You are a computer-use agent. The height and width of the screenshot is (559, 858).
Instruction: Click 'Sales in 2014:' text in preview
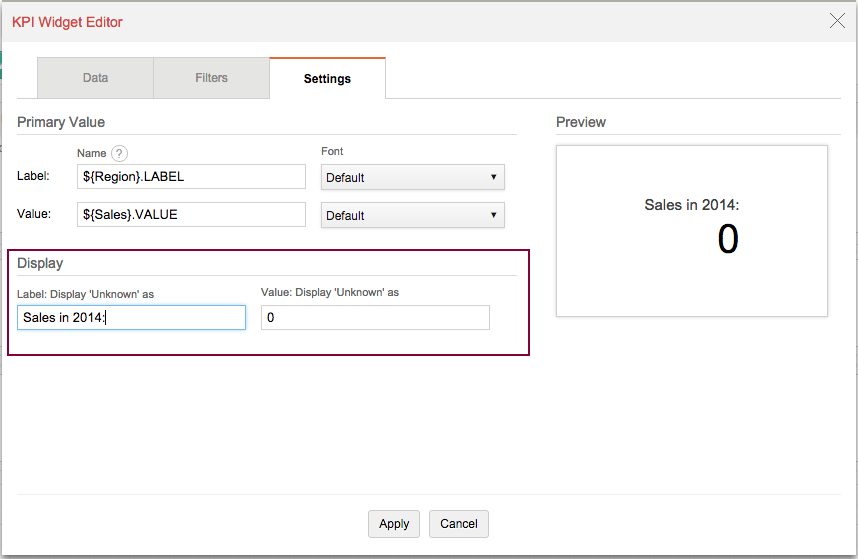(691, 205)
